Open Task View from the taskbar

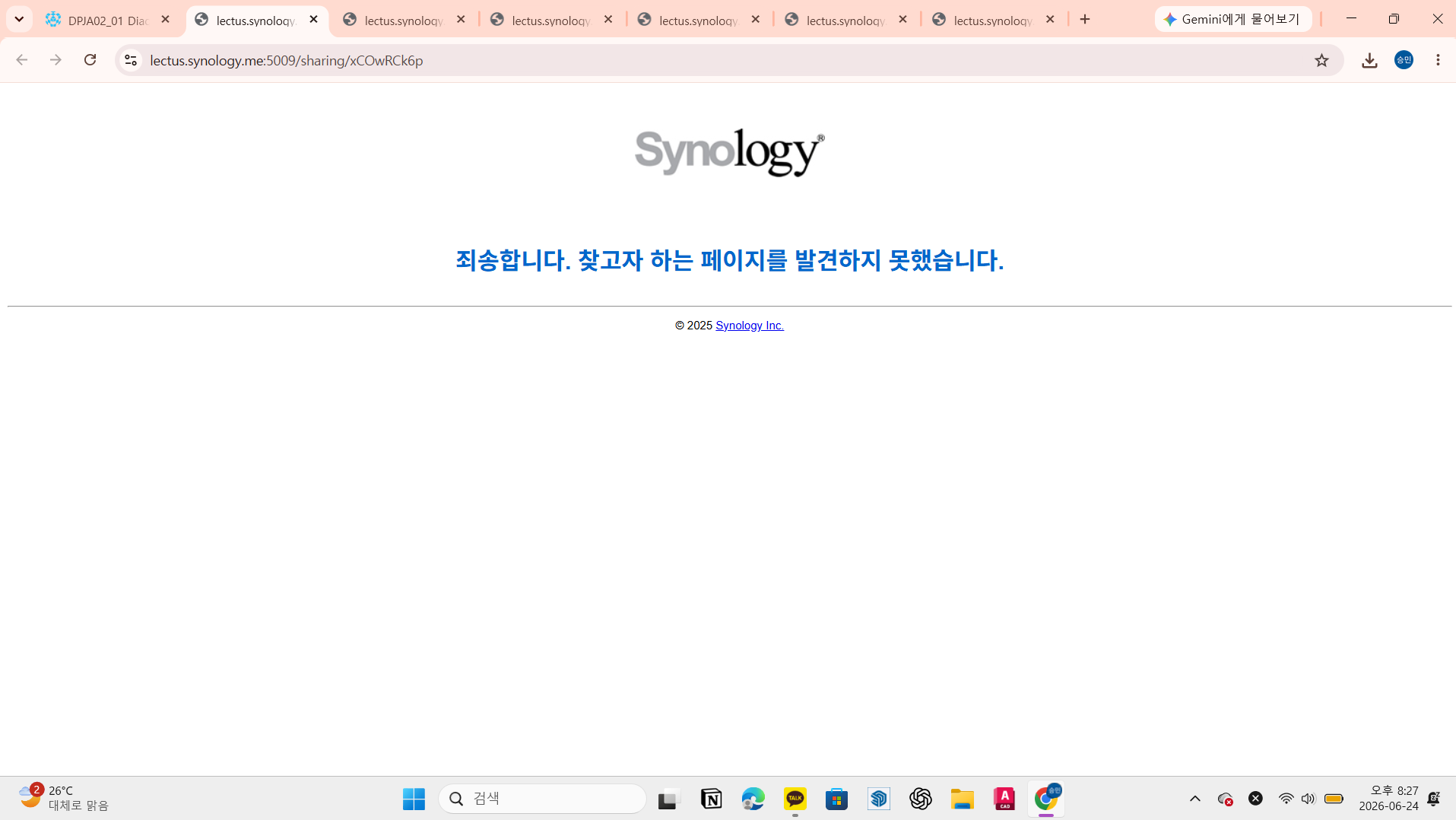668,799
